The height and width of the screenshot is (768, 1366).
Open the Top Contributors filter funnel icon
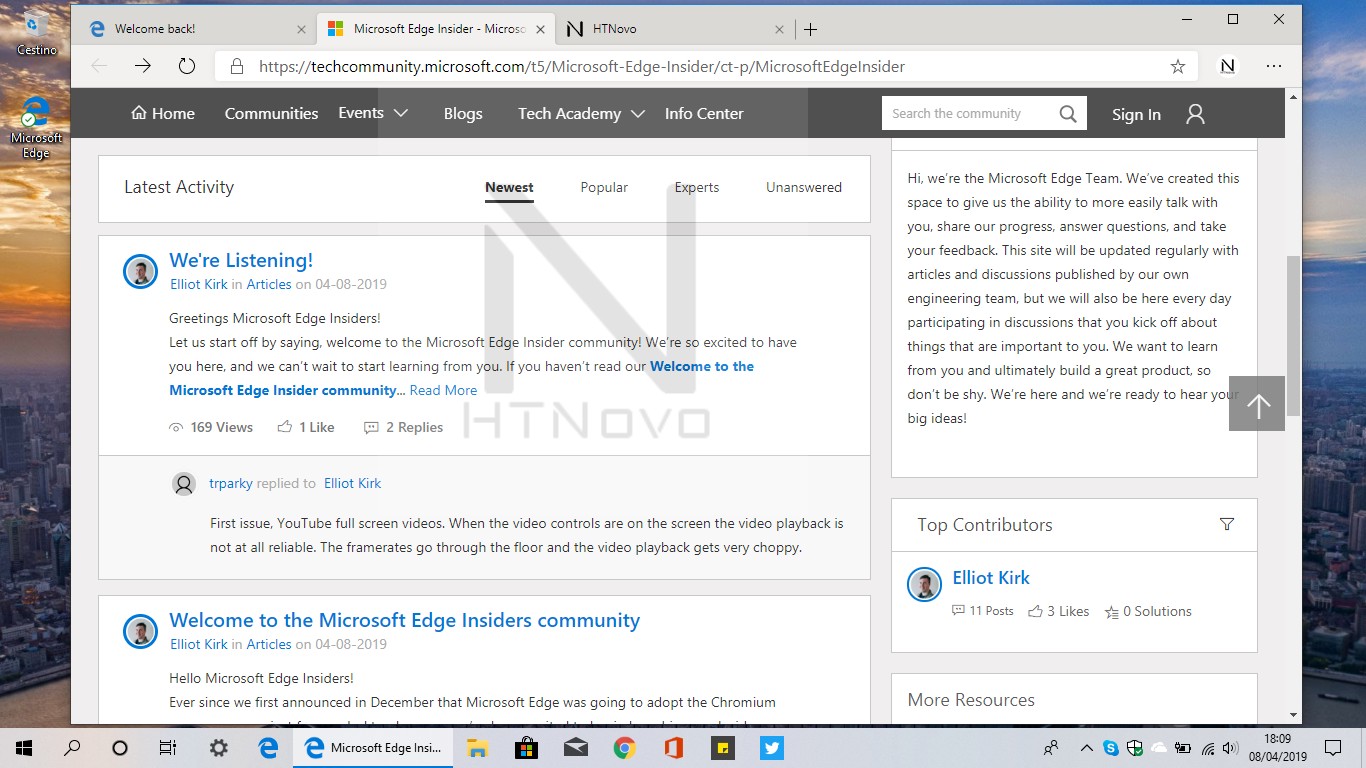coord(1227,523)
